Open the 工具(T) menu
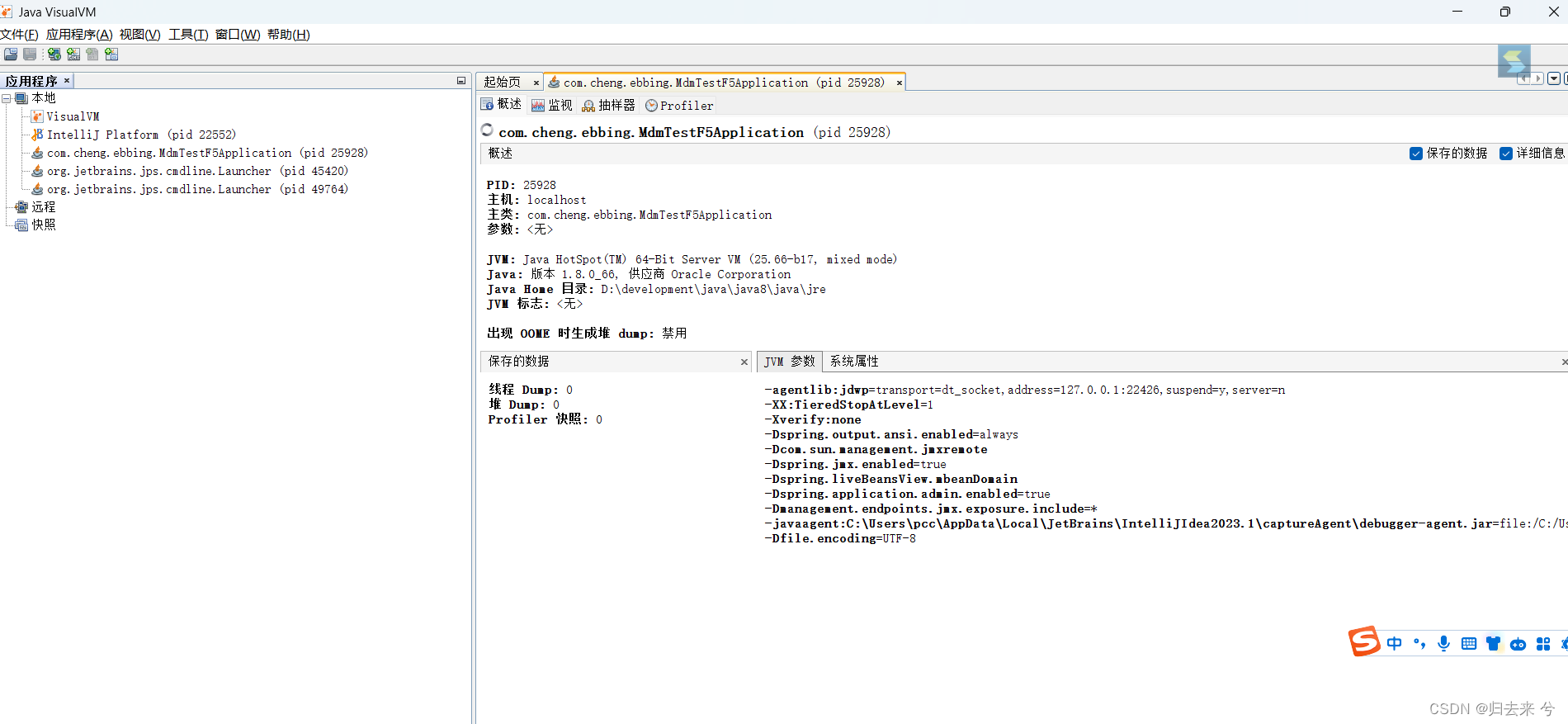1568x724 pixels. click(x=188, y=35)
